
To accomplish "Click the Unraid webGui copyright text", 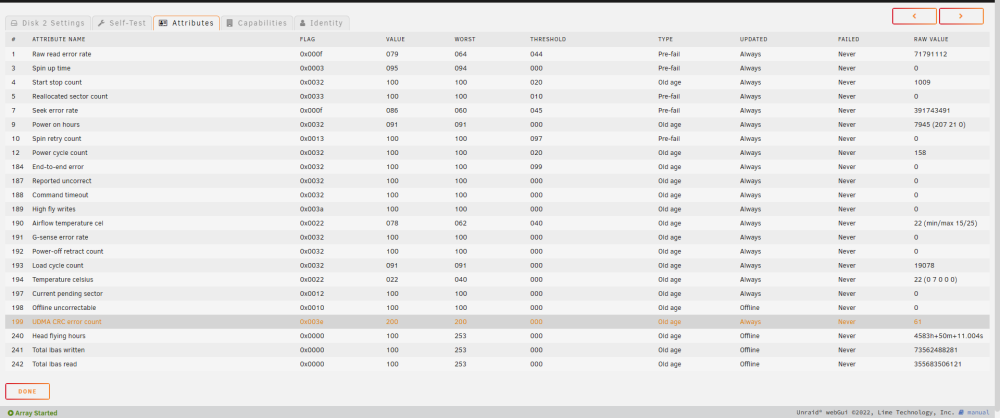I will 876,413.
